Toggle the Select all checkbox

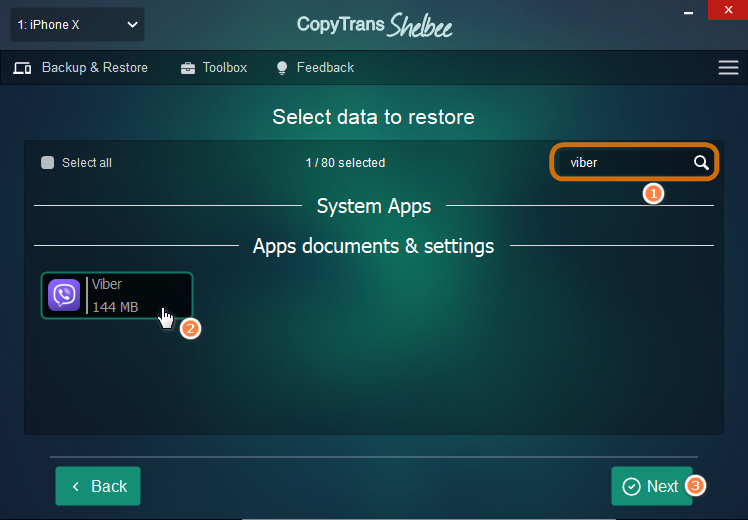click(48, 163)
